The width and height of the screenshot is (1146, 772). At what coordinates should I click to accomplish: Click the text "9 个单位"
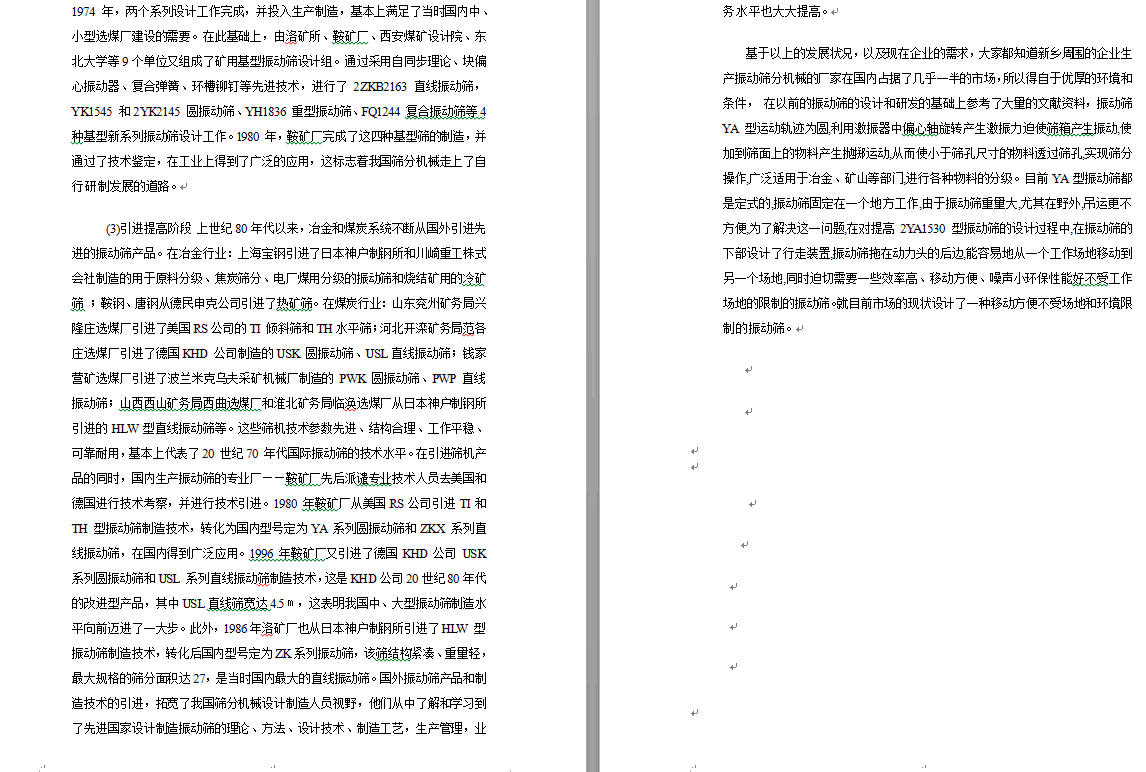tap(147, 61)
